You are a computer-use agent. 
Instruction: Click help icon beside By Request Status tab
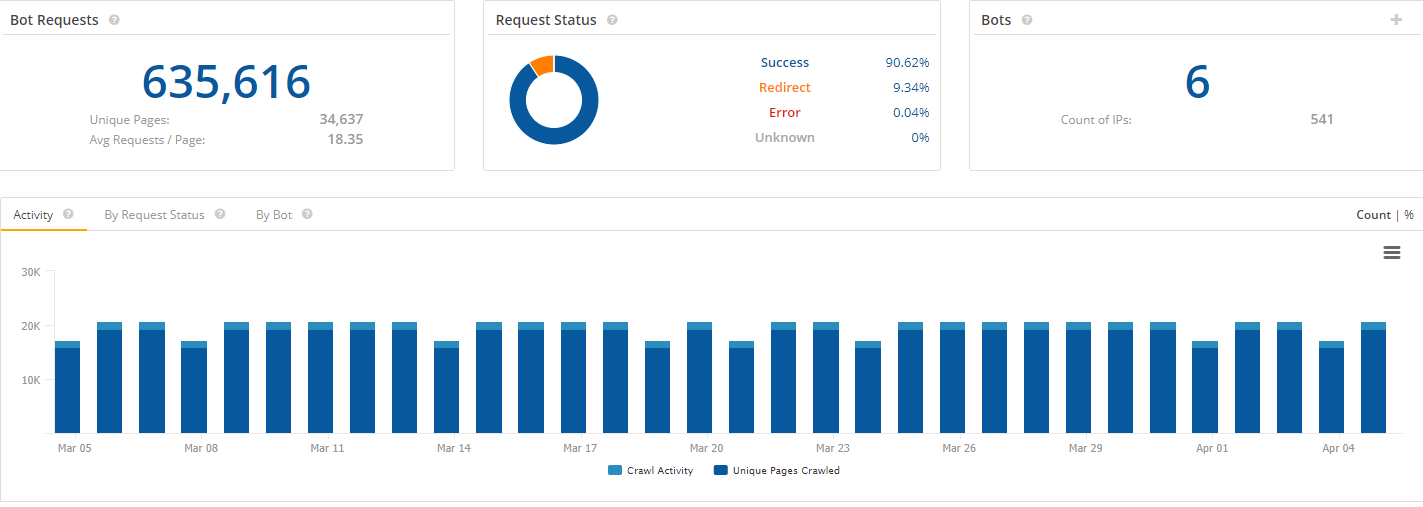click(x=220, y=214)
